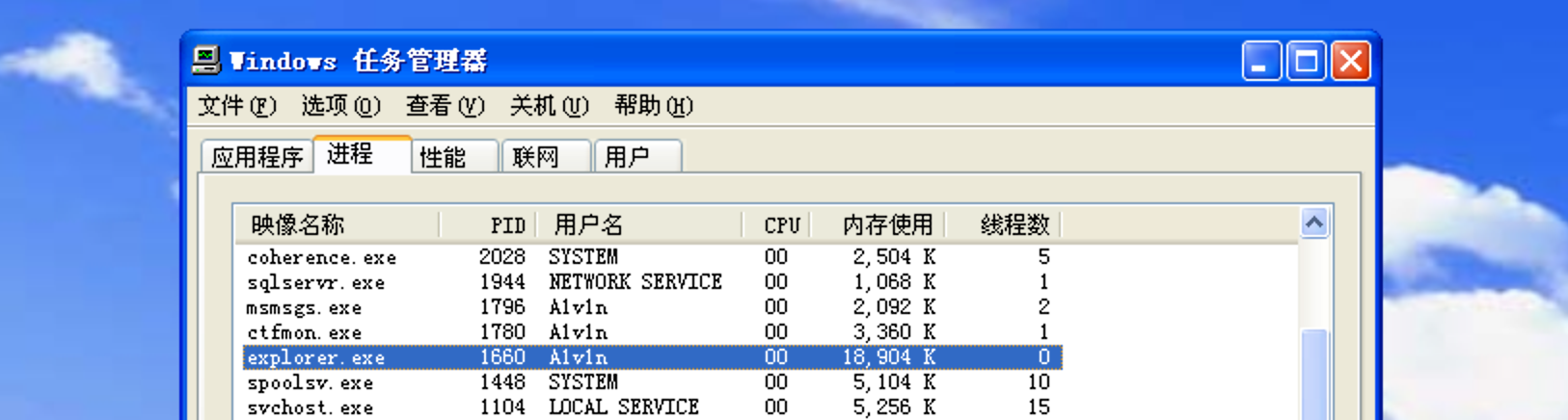1568x420 pixels.
Task: Click the 3,360 K memory value
Action: coord(894,332)
